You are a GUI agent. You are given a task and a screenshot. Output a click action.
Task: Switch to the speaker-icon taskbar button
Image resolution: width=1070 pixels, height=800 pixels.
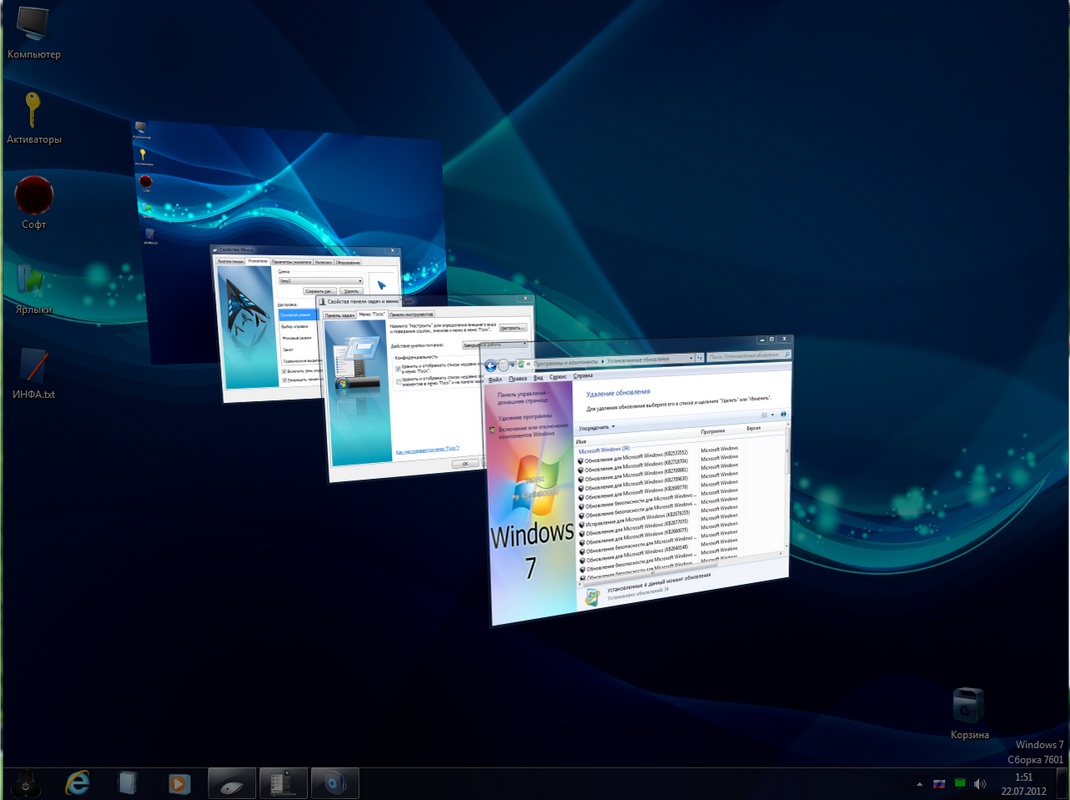[x=334, y=783]
